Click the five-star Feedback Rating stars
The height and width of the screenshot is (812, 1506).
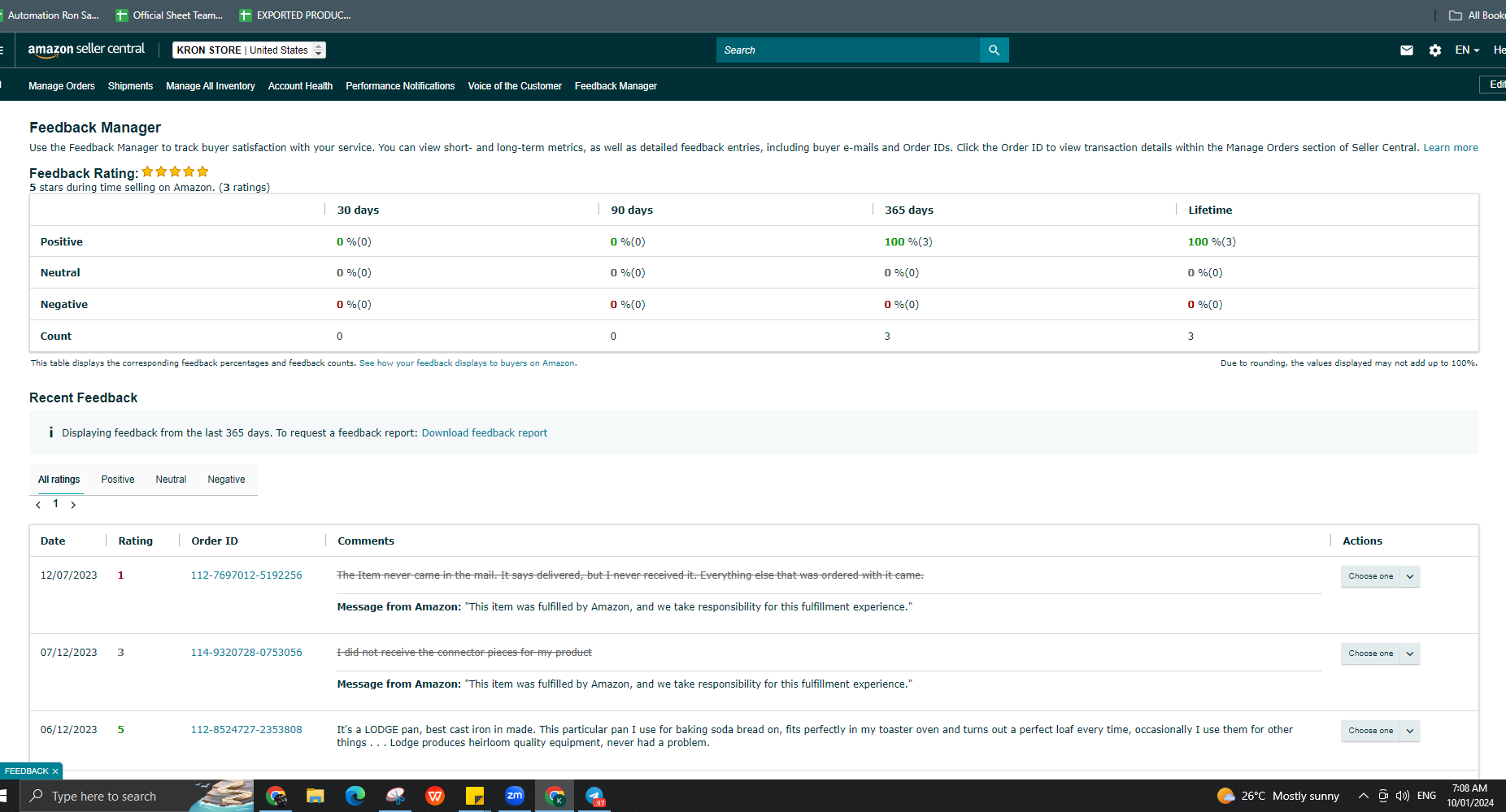(x=175, y=172)
